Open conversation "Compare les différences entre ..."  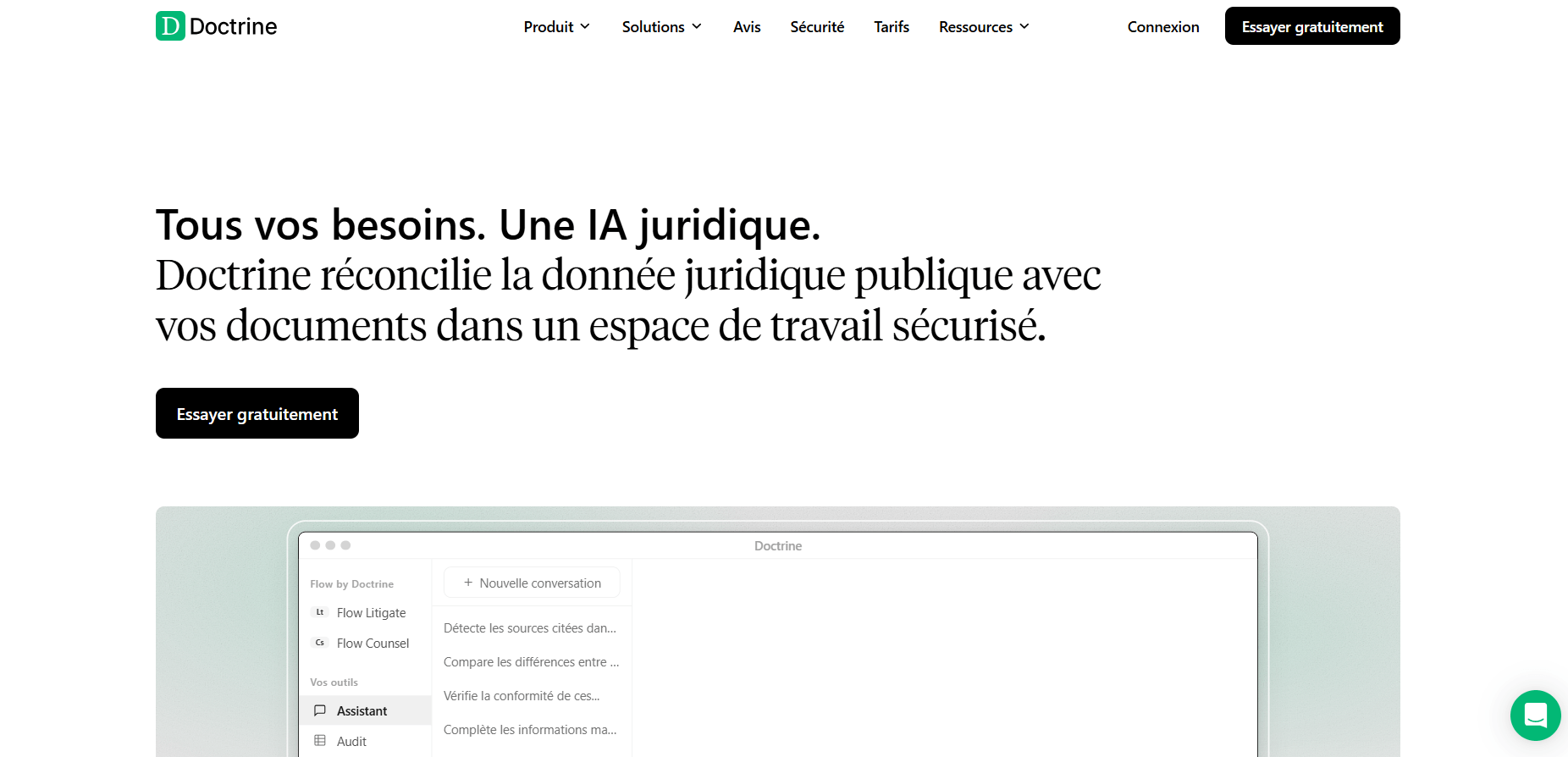(532, 662)
